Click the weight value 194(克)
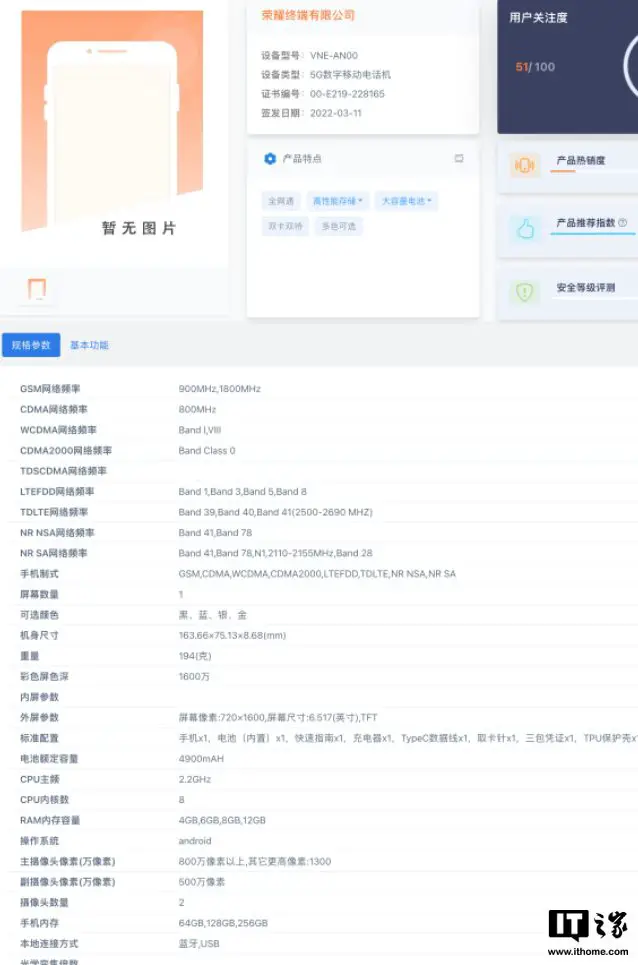Viewport: 638px width, 965px height. pyautogui.click(x=195, y=656)
